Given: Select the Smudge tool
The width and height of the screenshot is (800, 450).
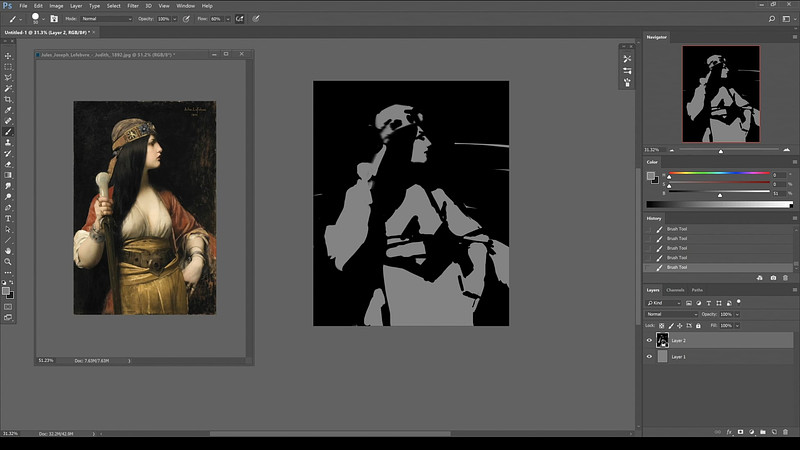Looking at the screenshot, I should click(x=8, y=186).
